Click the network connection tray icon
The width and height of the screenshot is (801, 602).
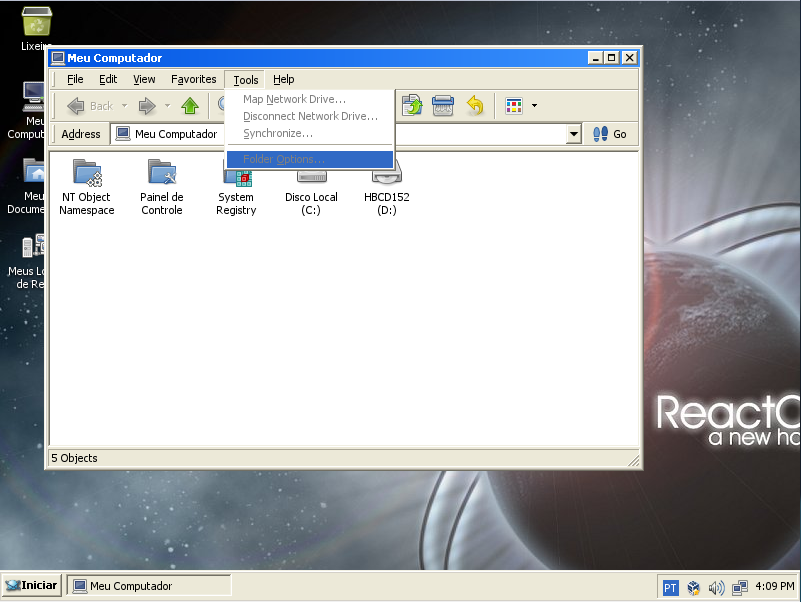tap(740, 588)
